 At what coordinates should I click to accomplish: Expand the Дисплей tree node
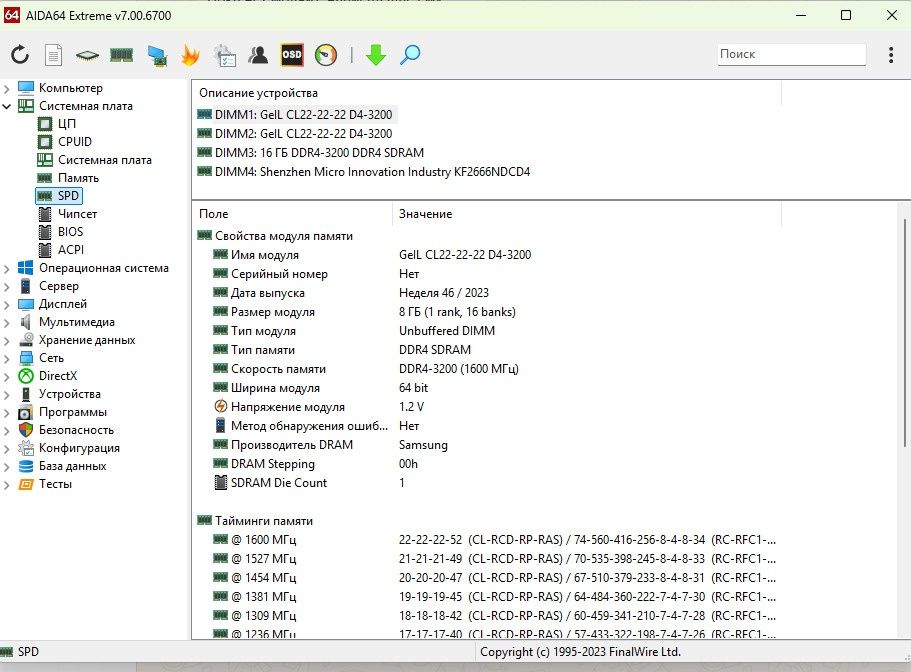6,304
